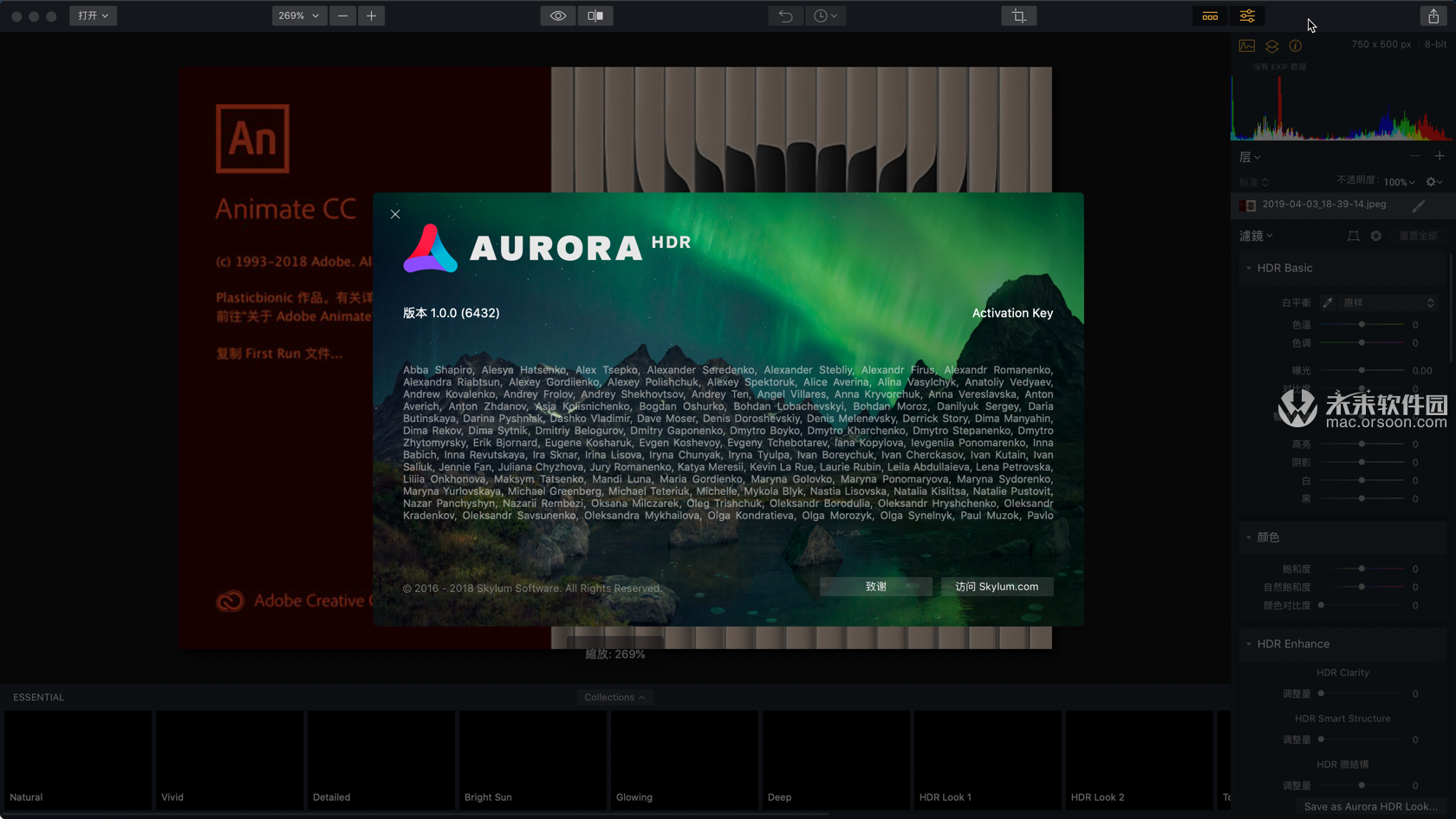Adjust the HDR Clarity 调整量 slider
This screenshot has width=1456, height=819.
(1362, 693)
